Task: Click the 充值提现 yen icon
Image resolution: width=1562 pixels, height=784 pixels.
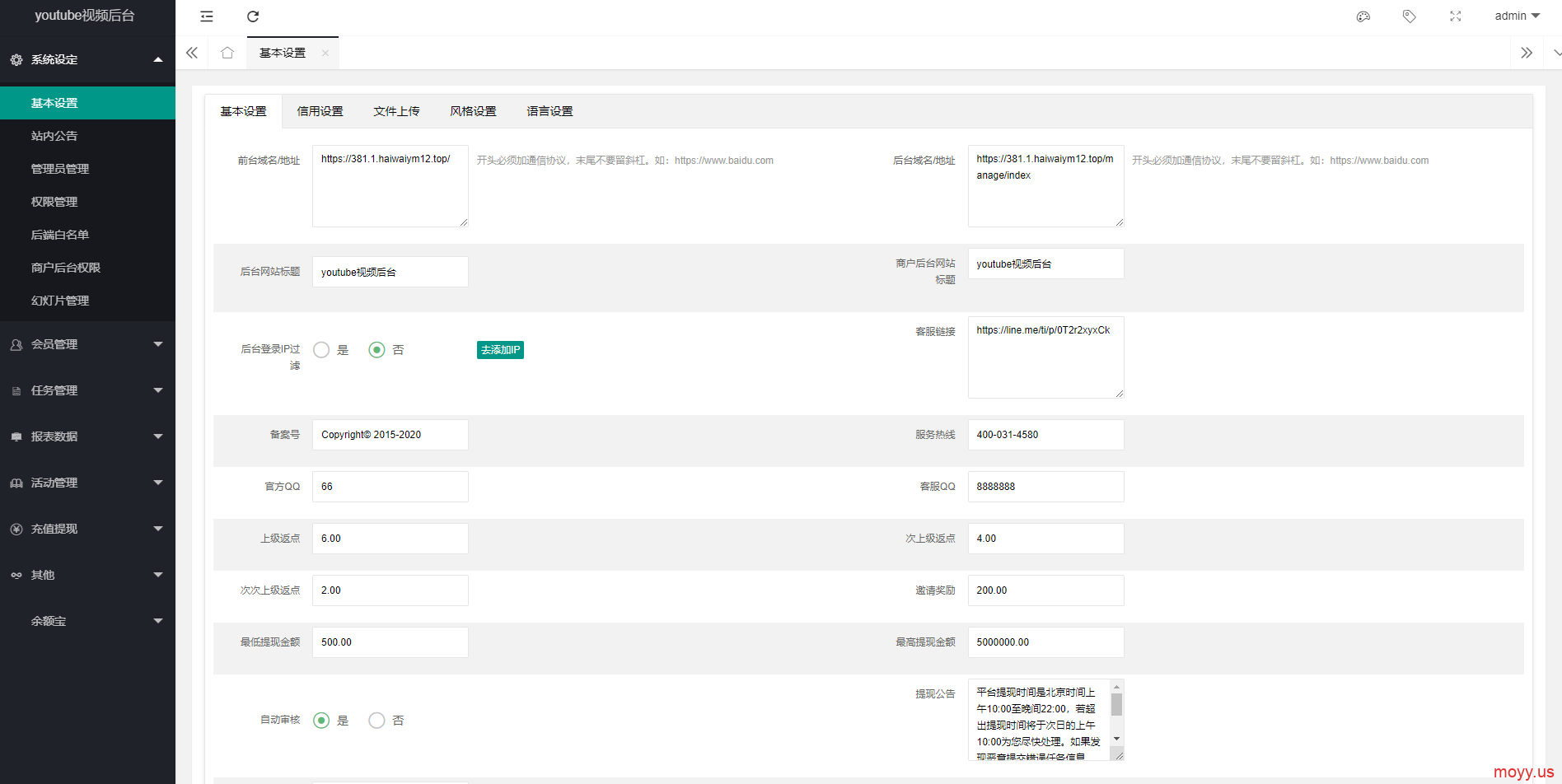Action: pyautogui.click(x=16, y=529)
